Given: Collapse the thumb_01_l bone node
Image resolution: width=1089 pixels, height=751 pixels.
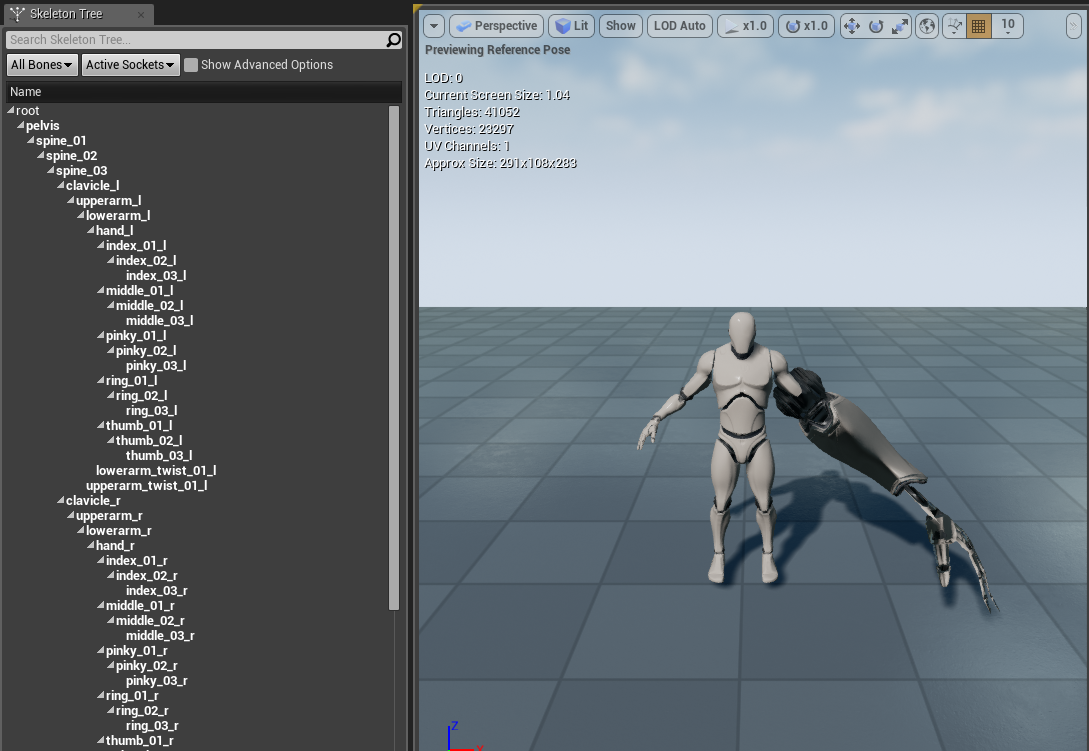Looking at the screenshot, I should click(x=101, y=425).
